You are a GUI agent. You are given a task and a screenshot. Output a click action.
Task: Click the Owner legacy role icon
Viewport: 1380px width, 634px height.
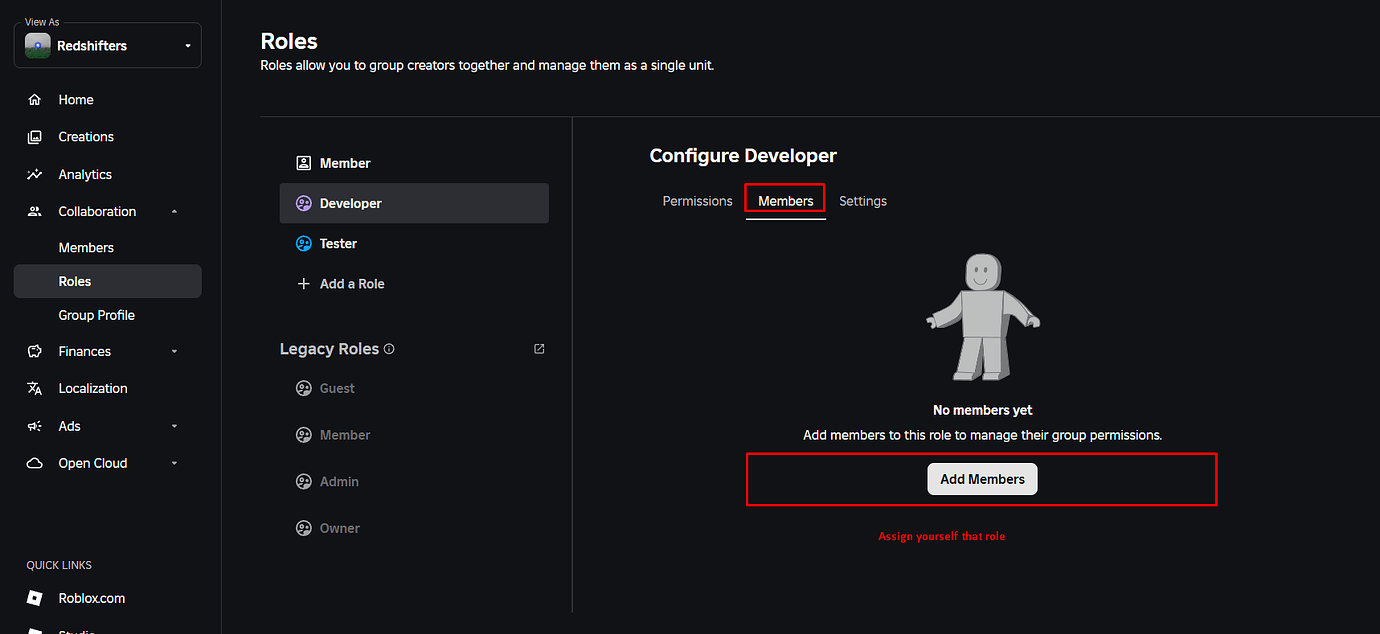(x=304, y=528)
